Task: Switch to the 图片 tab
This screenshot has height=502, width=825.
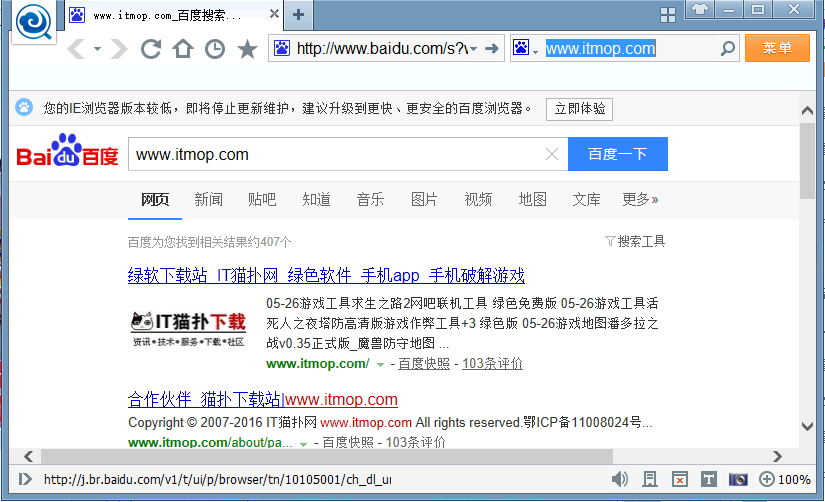Action: (424, 199)
